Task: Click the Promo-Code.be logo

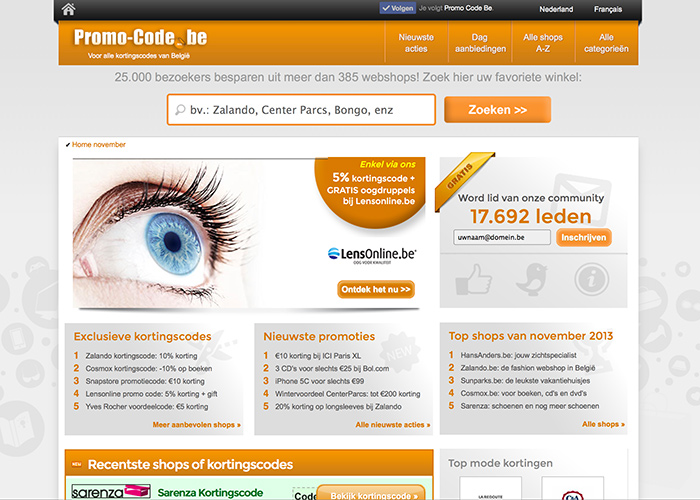Action: click(140, 38)
